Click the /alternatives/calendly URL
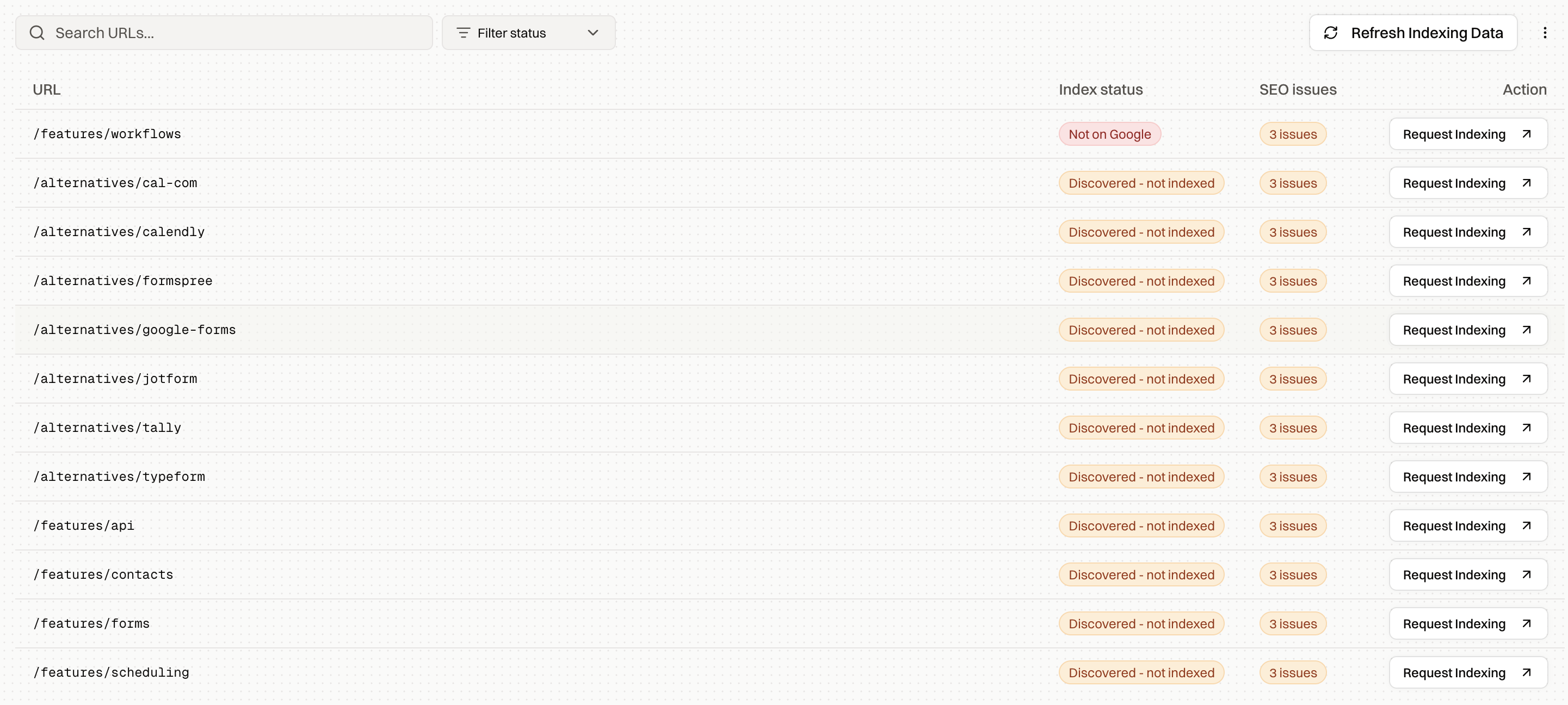 [119, 232]
